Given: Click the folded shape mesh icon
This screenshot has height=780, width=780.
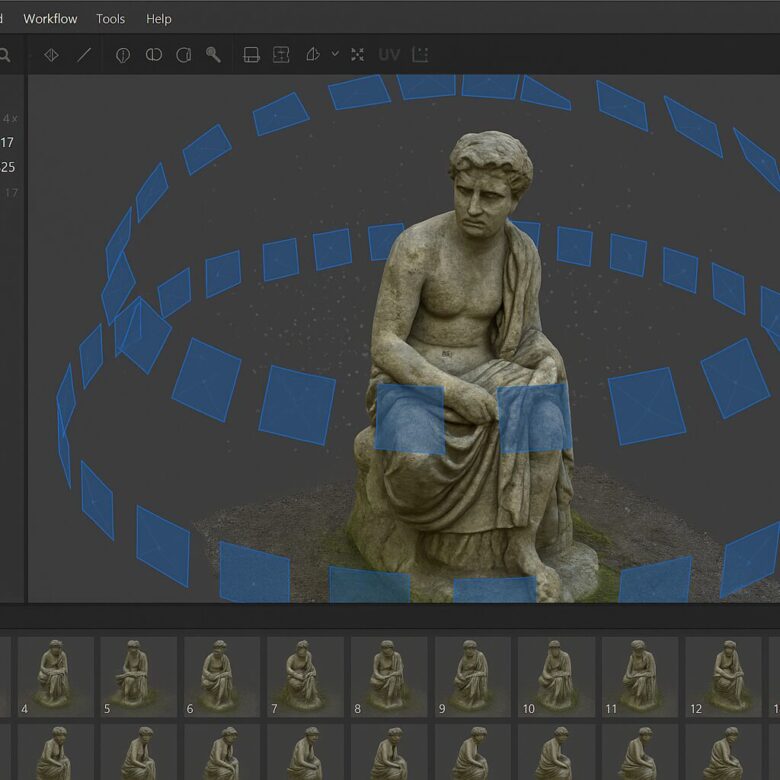Looking at the screenshot, I should click(x=313, y=54).
